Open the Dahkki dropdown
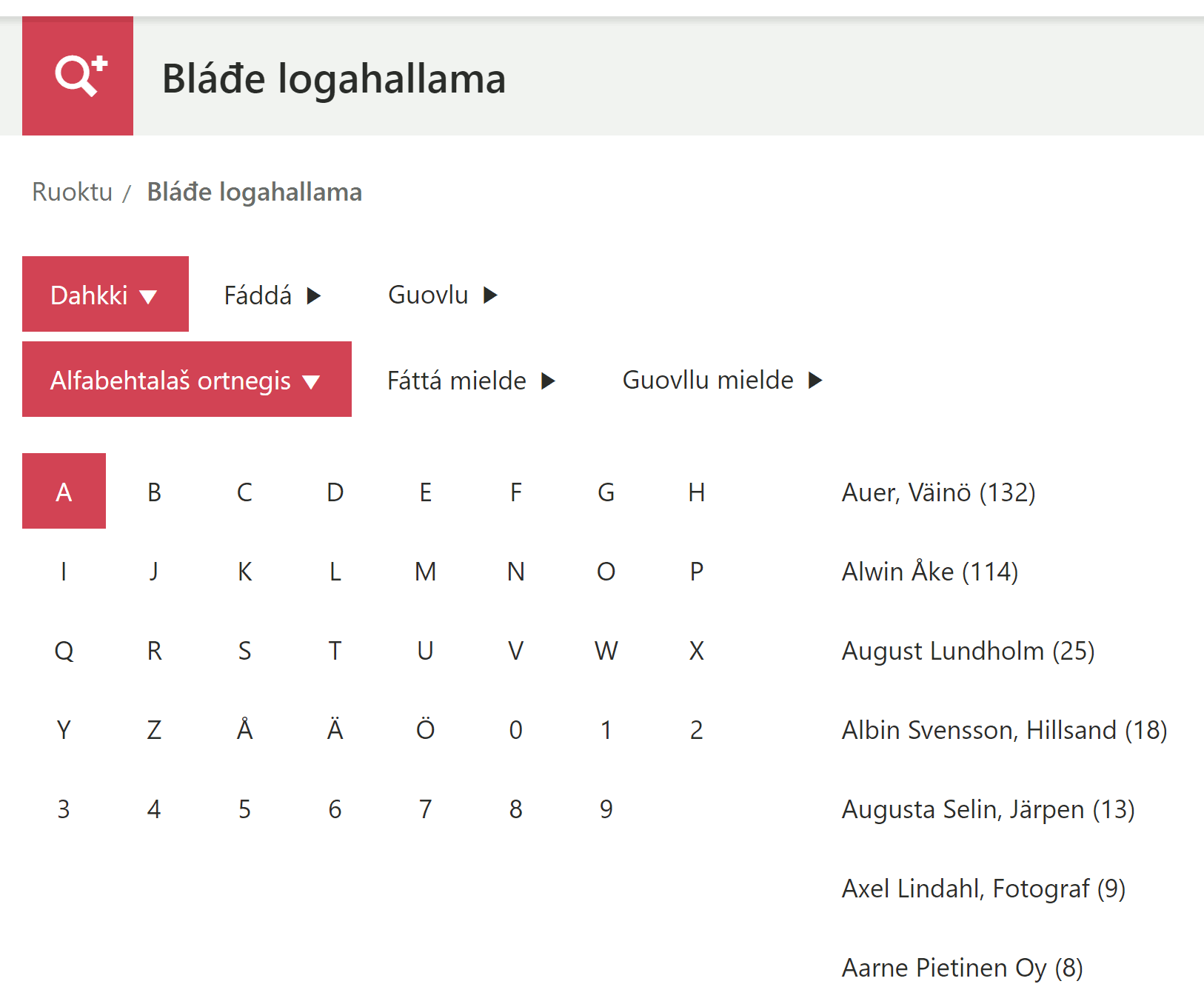Screen dimensions: 1204x1004 (105, 294)
